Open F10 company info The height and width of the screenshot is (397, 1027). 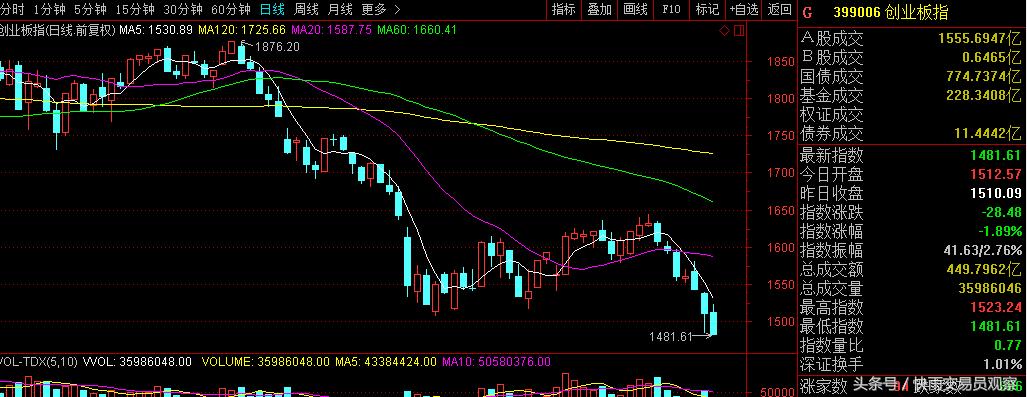pyautogui.click(x=671, y=9)
